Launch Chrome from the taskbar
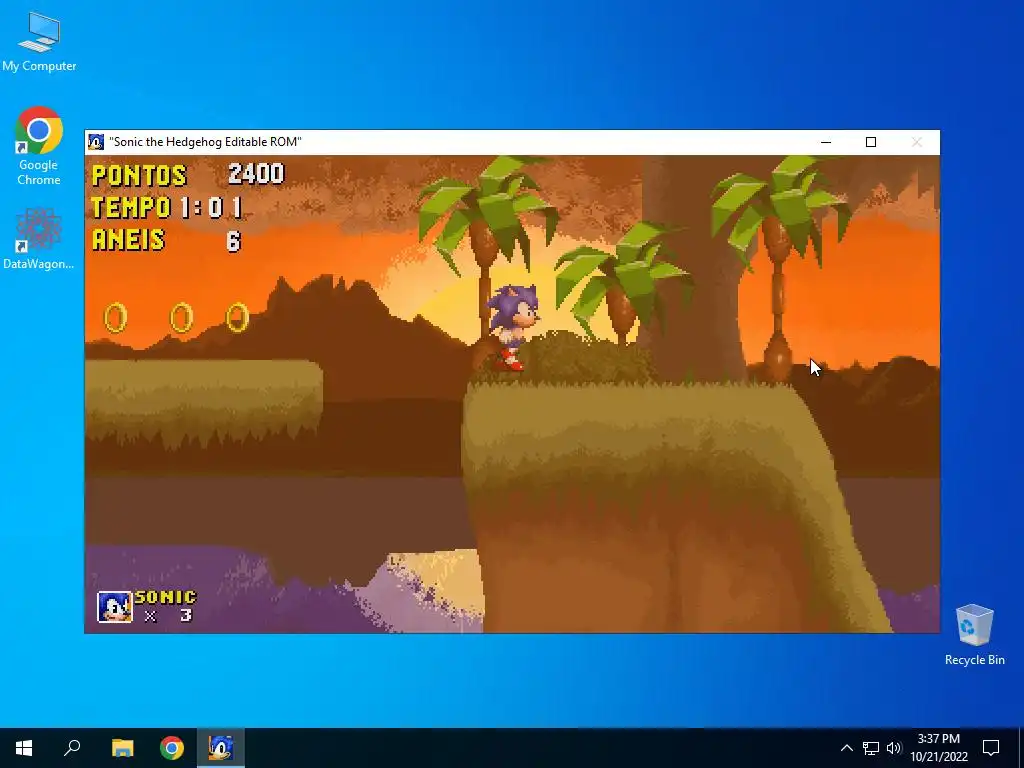Screen dimensions: 1024x768 172,748
